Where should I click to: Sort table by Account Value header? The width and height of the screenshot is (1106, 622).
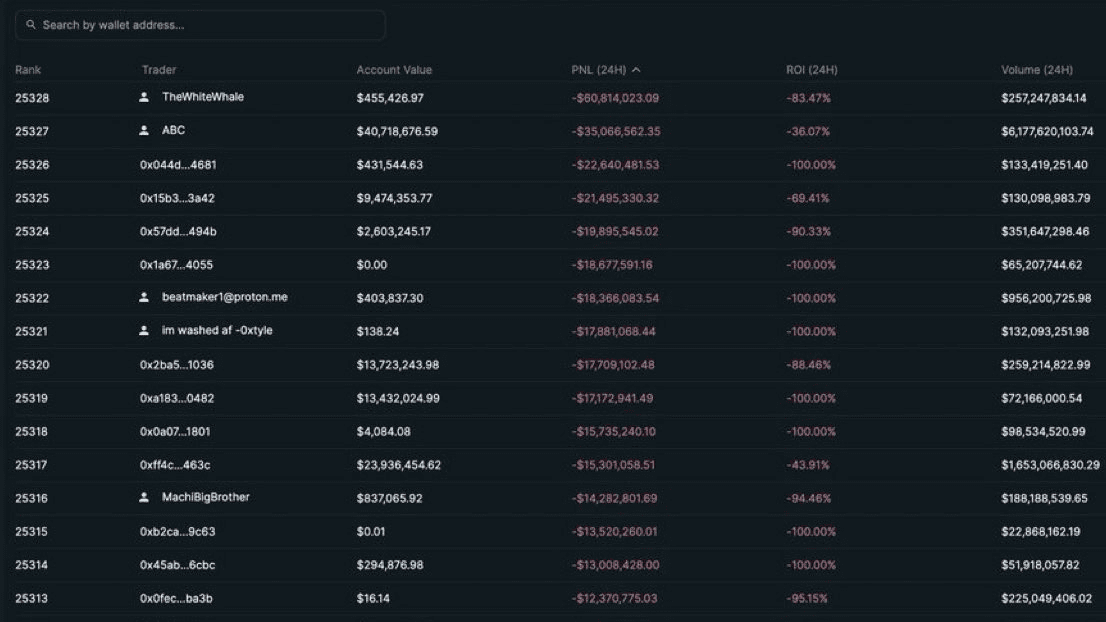tap(394, 70)
